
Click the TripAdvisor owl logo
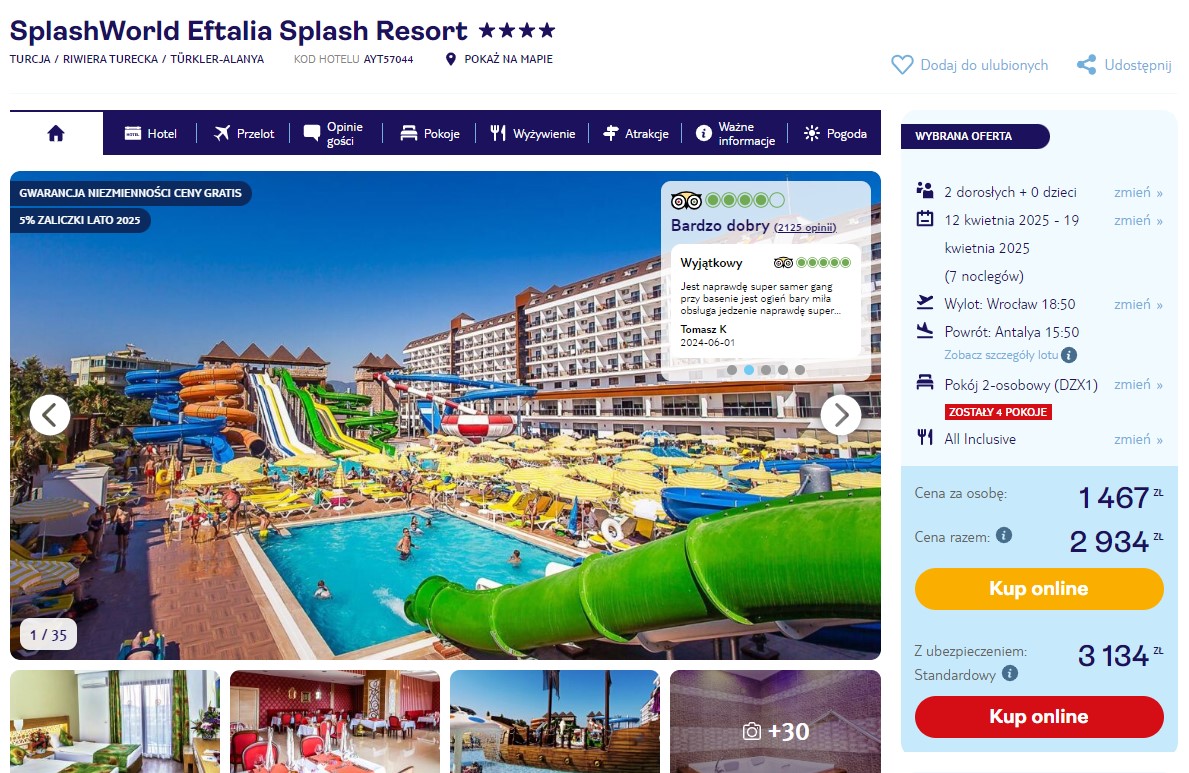[x=686, y=201]
